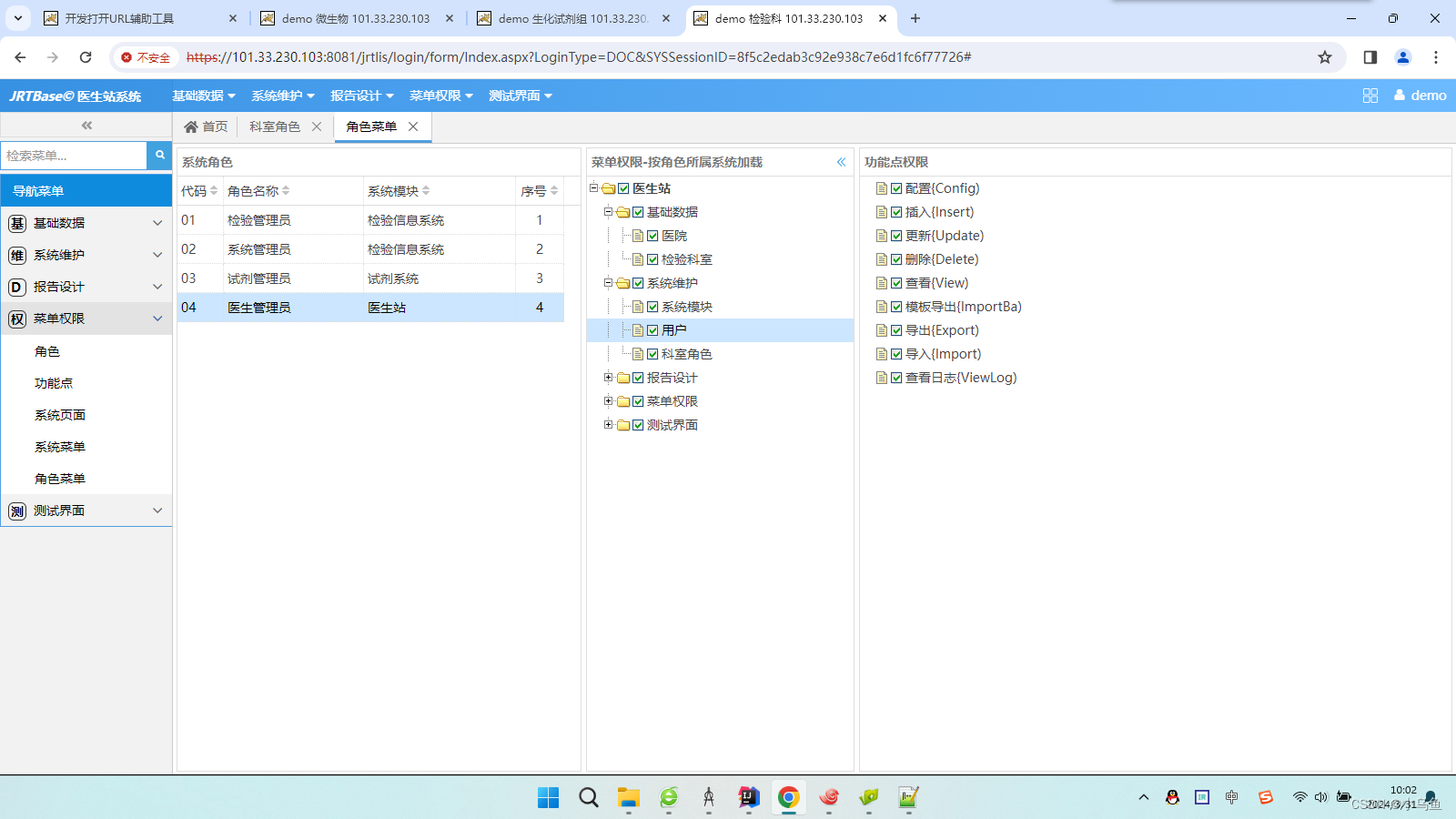The height and width of the screenshot is (819, 1456).
Task: Click the browser address bar URL
Action: [x=579, y=57]
